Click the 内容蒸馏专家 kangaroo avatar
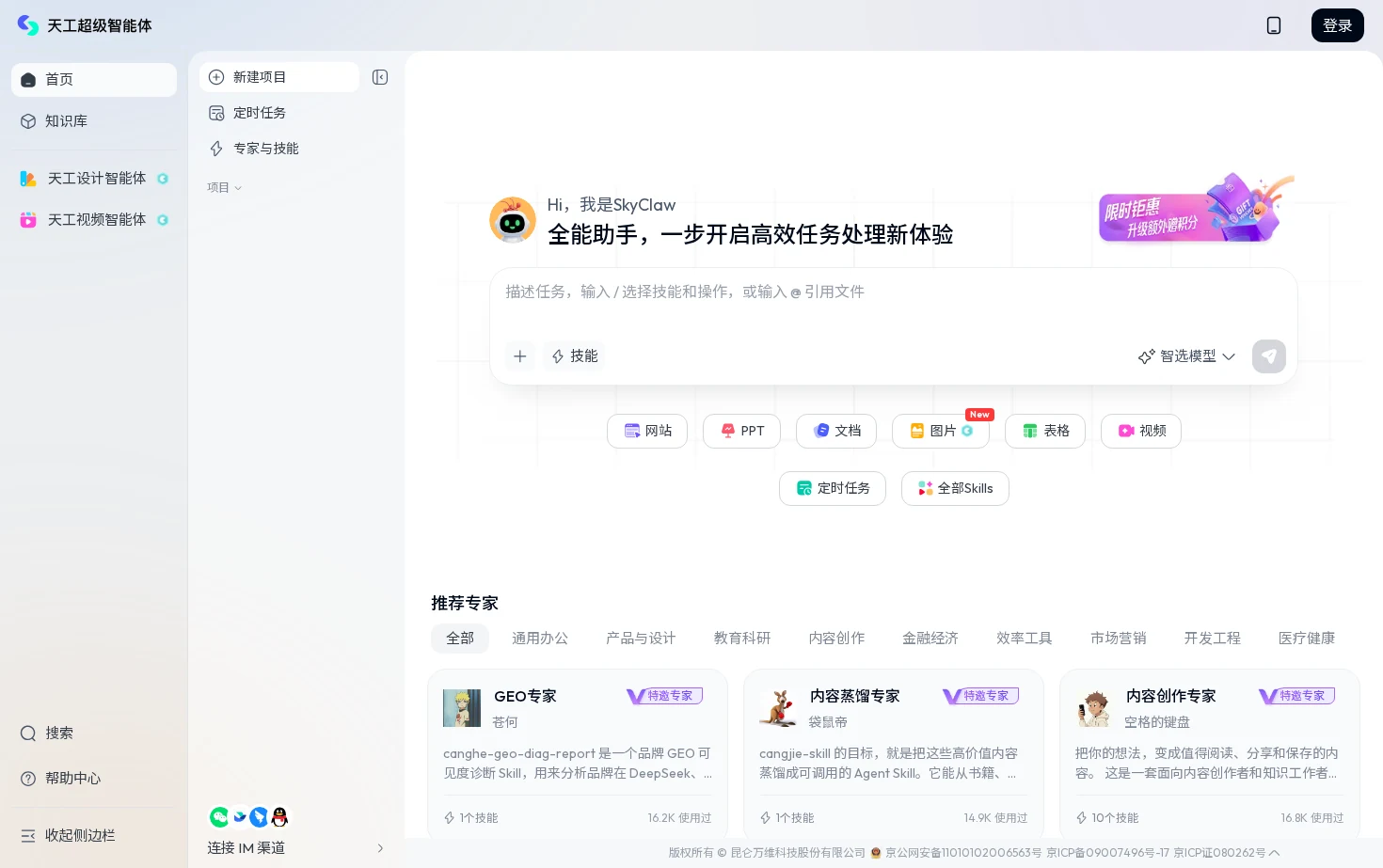 pyautogui.click(x=778, y=708)
